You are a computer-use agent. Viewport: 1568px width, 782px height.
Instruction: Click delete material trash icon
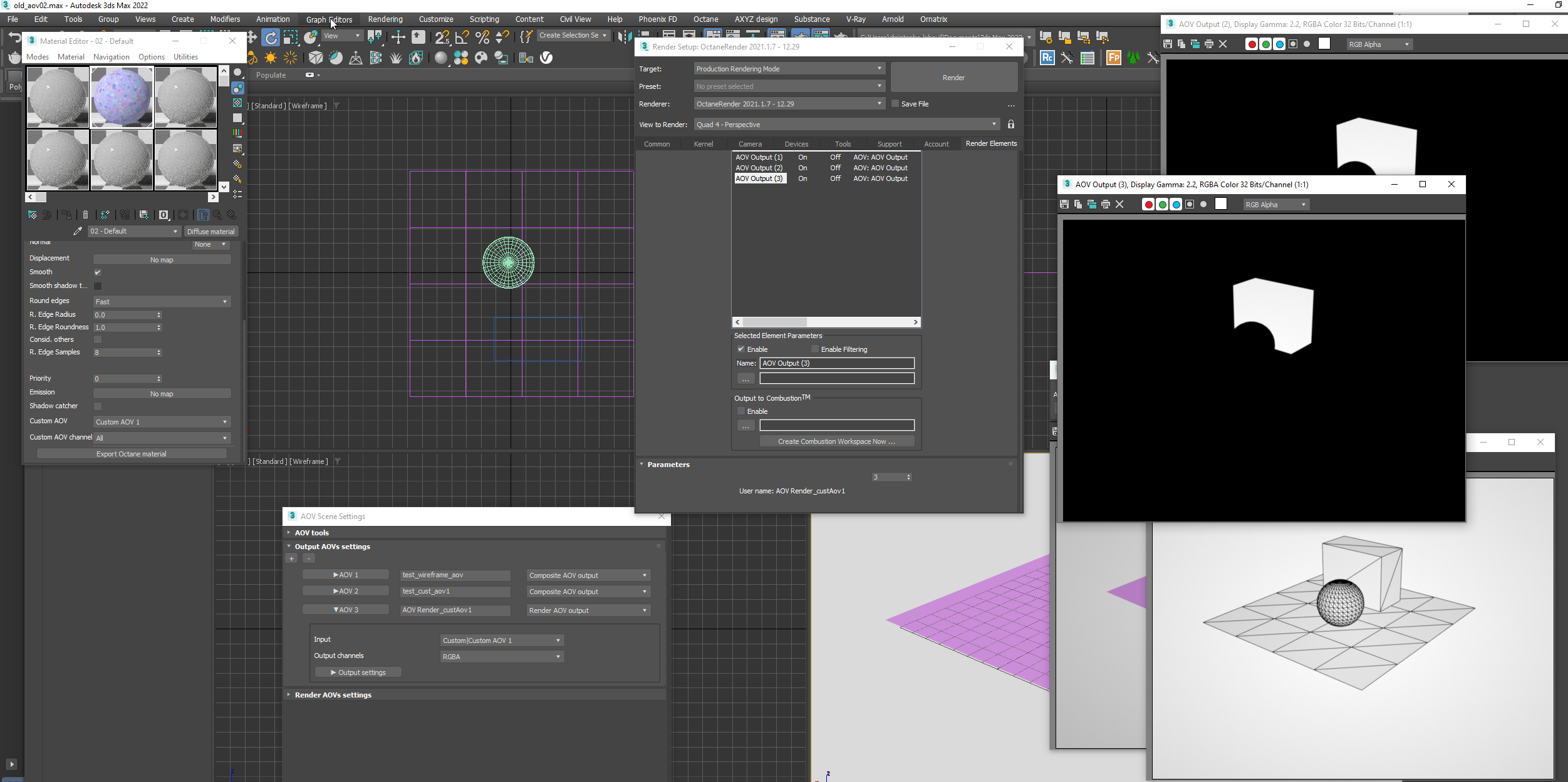[86, 215]
